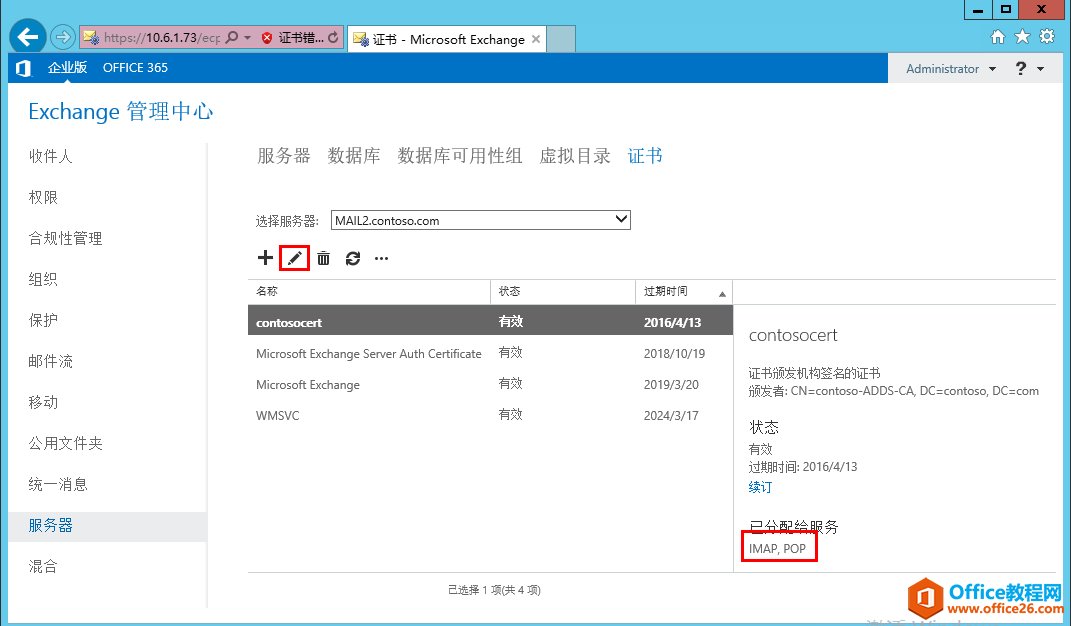This screenshot has width=1071, height=626.
Task: Click the 续订 renewal link
Action: 759,487
